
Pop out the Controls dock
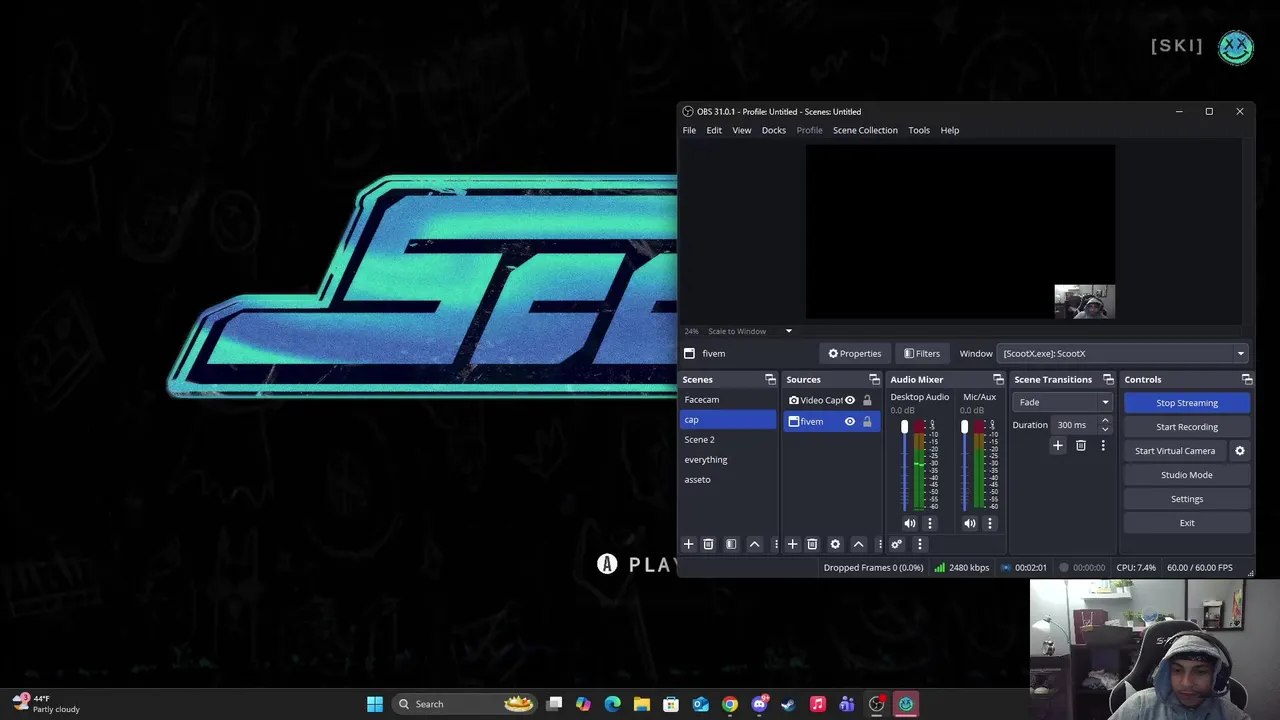1247,380
